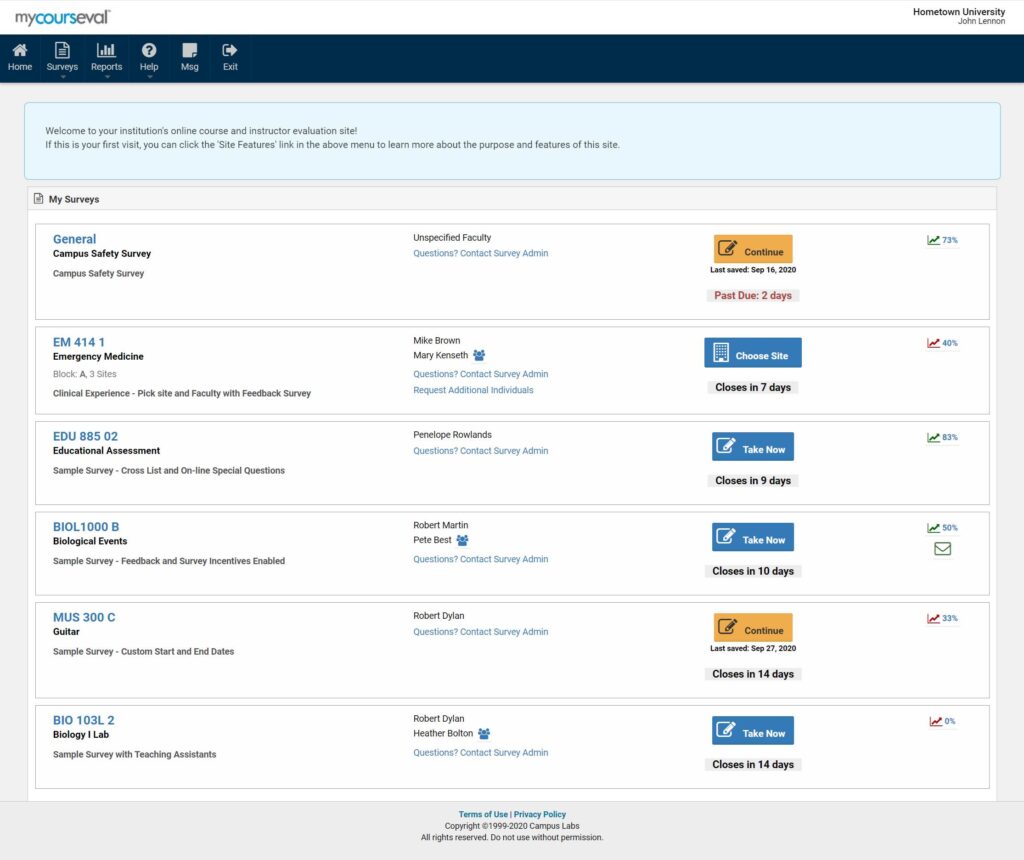Viewport: 1024px width, 860px height.
Task: Click group icon next to Pete Best
Action: click(x=462, y=540)
